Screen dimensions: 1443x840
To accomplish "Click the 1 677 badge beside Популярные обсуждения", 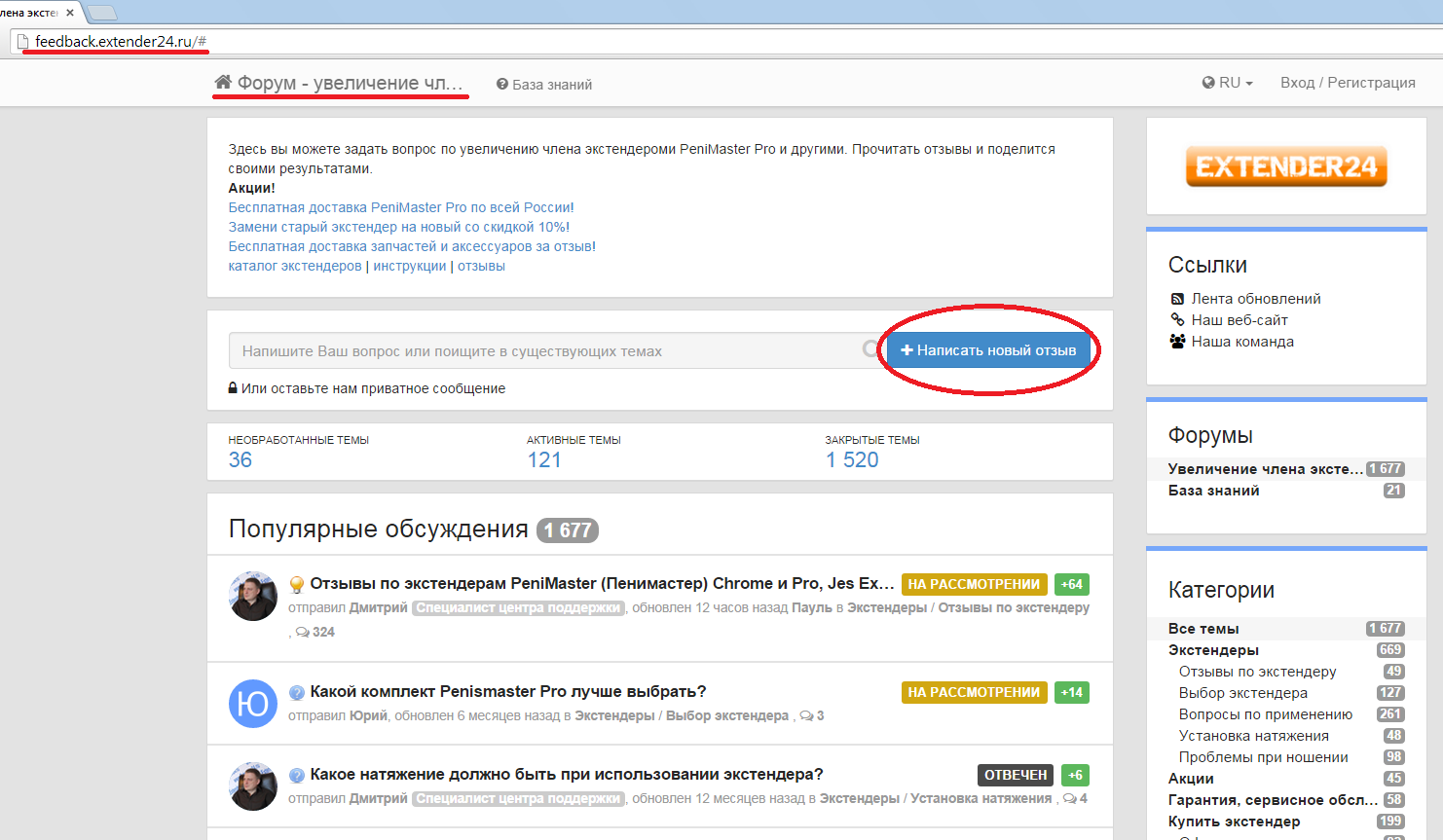I will coord(568,530).
